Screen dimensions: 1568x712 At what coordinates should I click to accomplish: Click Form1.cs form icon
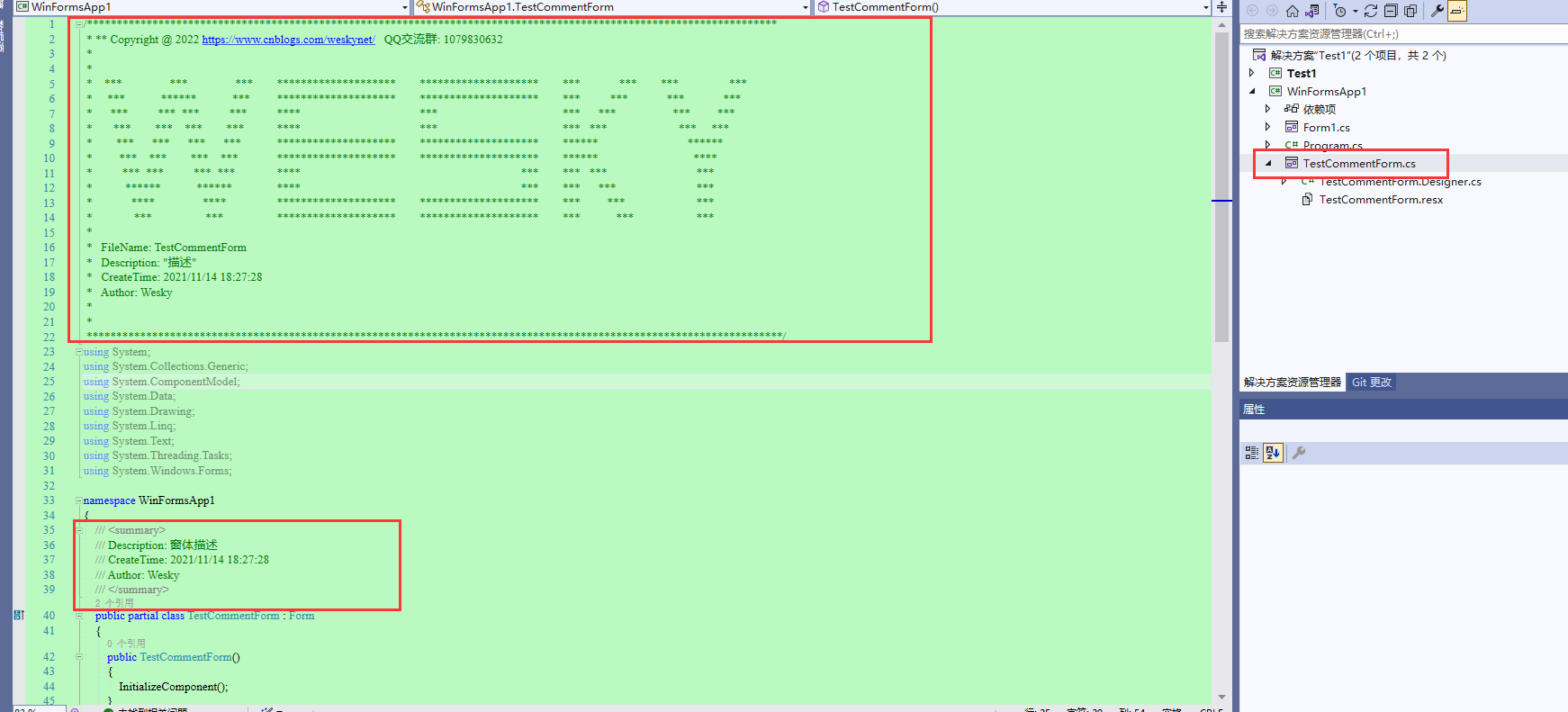1292,127
